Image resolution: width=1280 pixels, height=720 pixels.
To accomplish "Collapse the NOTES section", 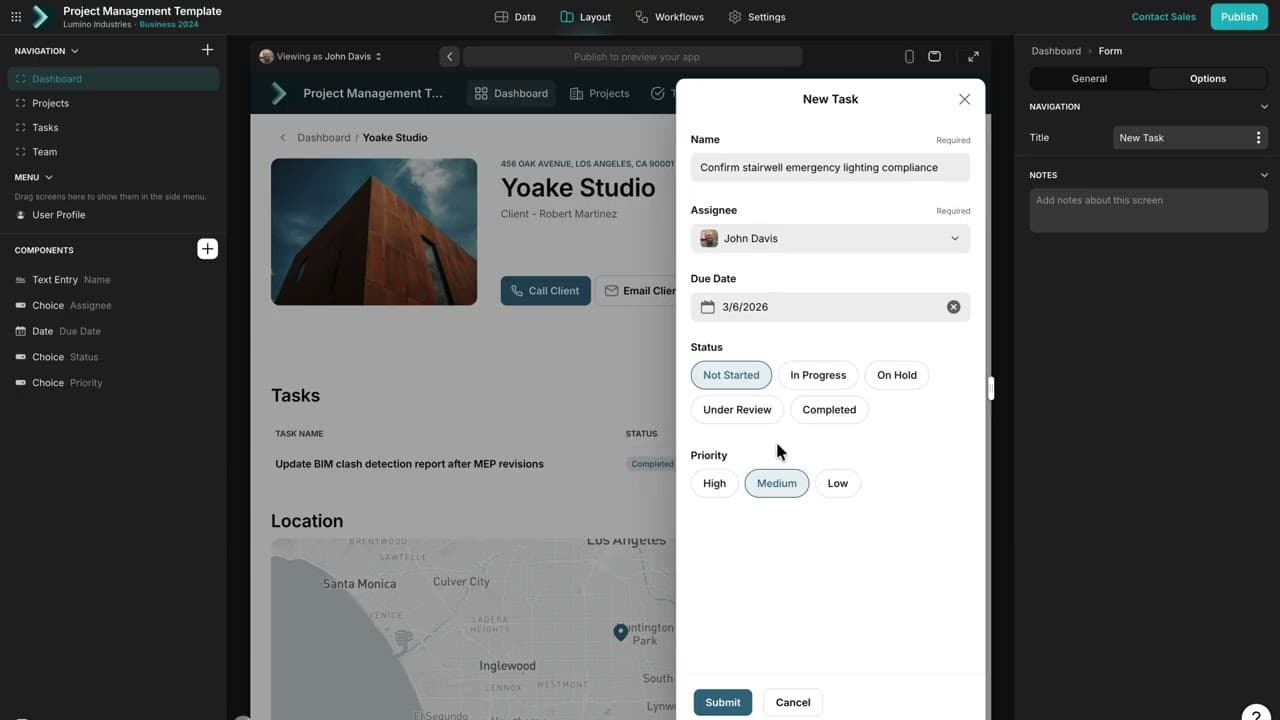I will click(1264, 173).
